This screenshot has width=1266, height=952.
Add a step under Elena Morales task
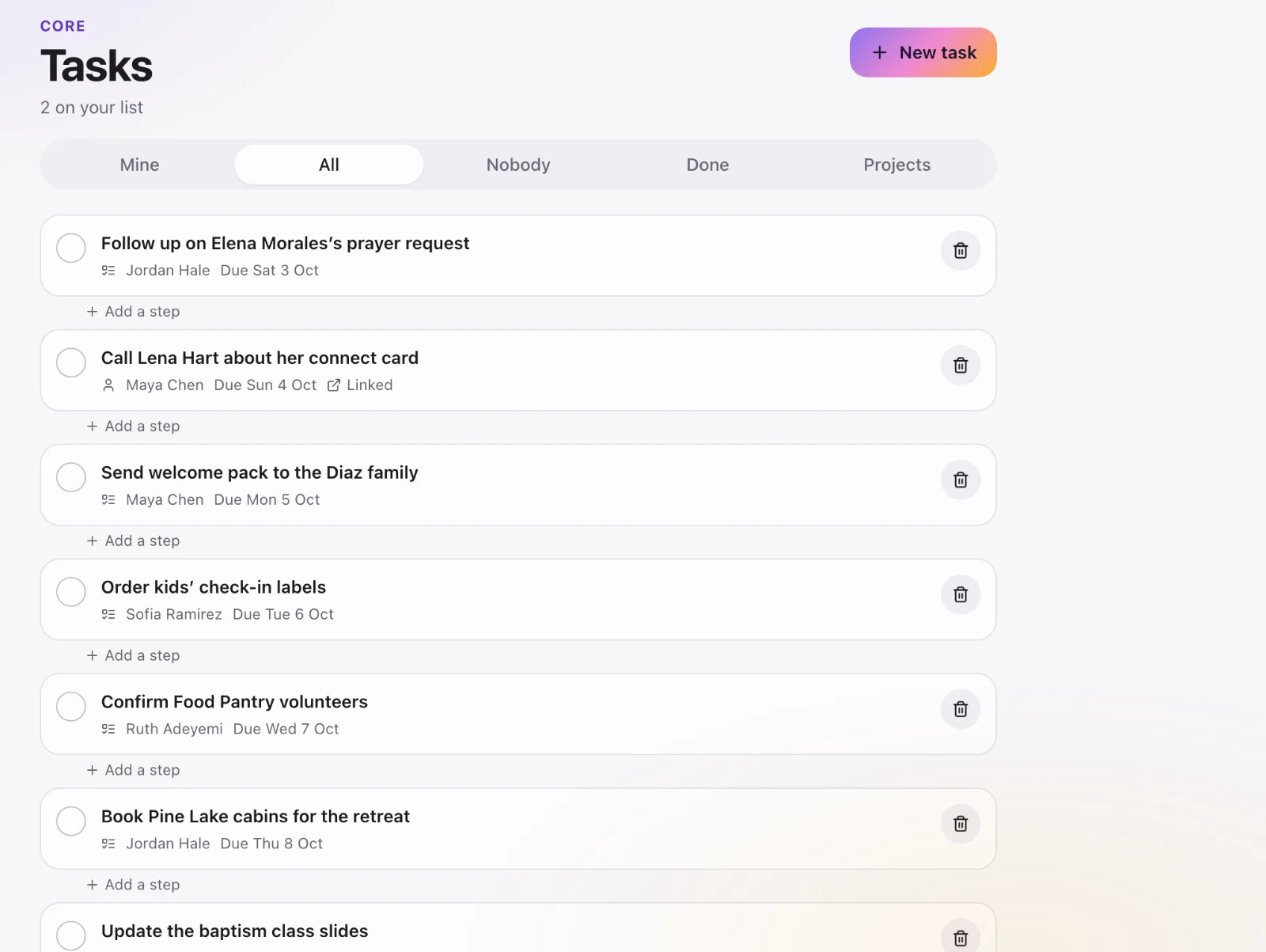click(133, 312)
